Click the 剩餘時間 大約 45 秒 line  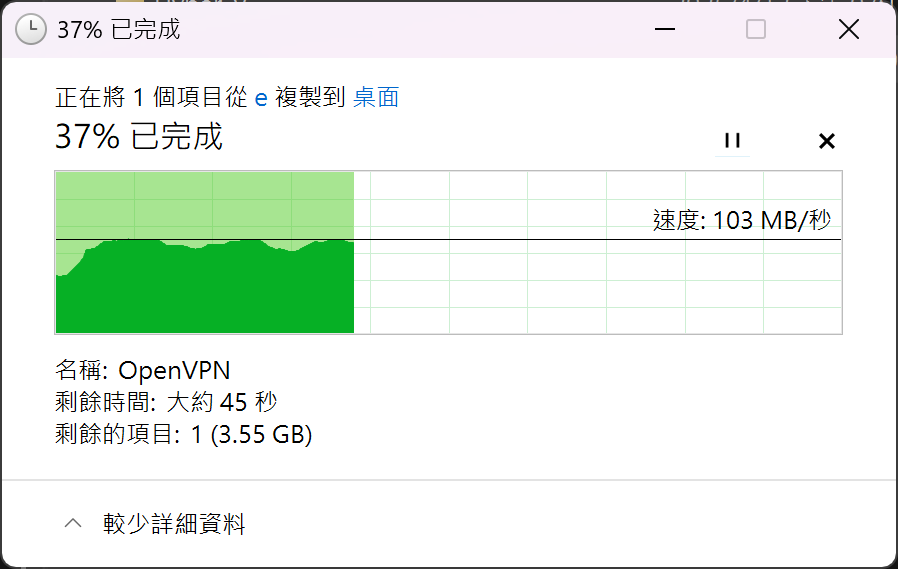[166, 402]
